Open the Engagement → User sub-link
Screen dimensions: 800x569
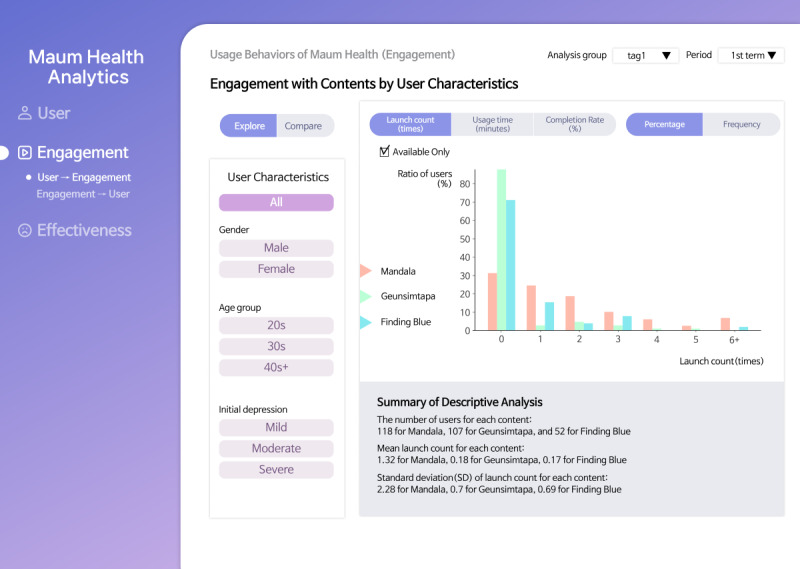83,194
